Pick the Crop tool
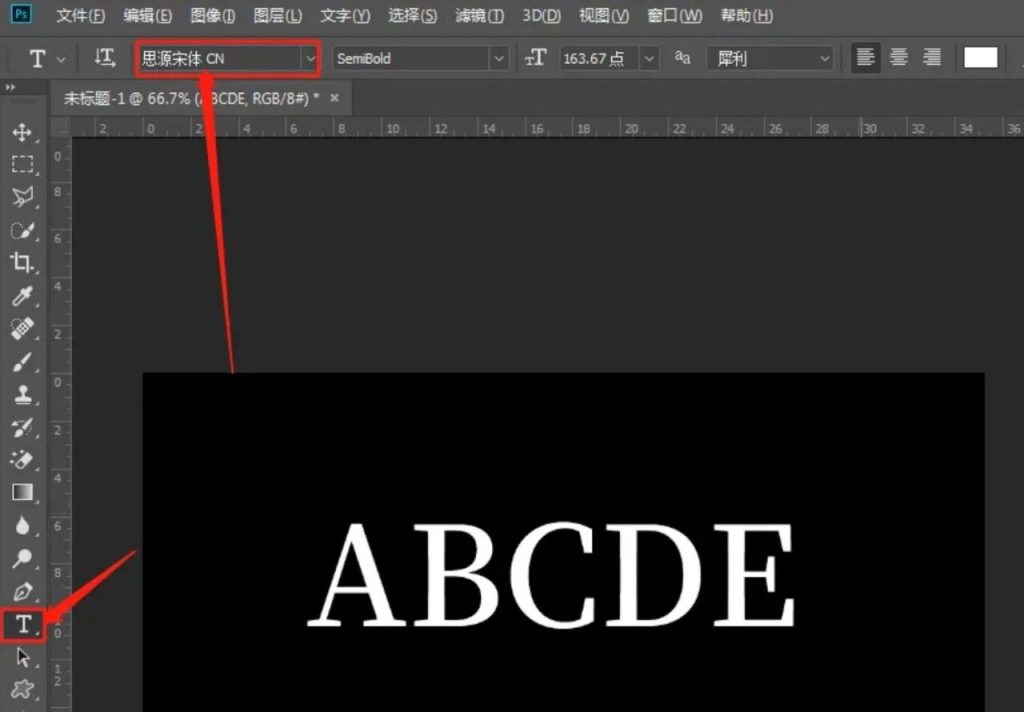Viewport: 1024px width, 712px height. point(22,263)
